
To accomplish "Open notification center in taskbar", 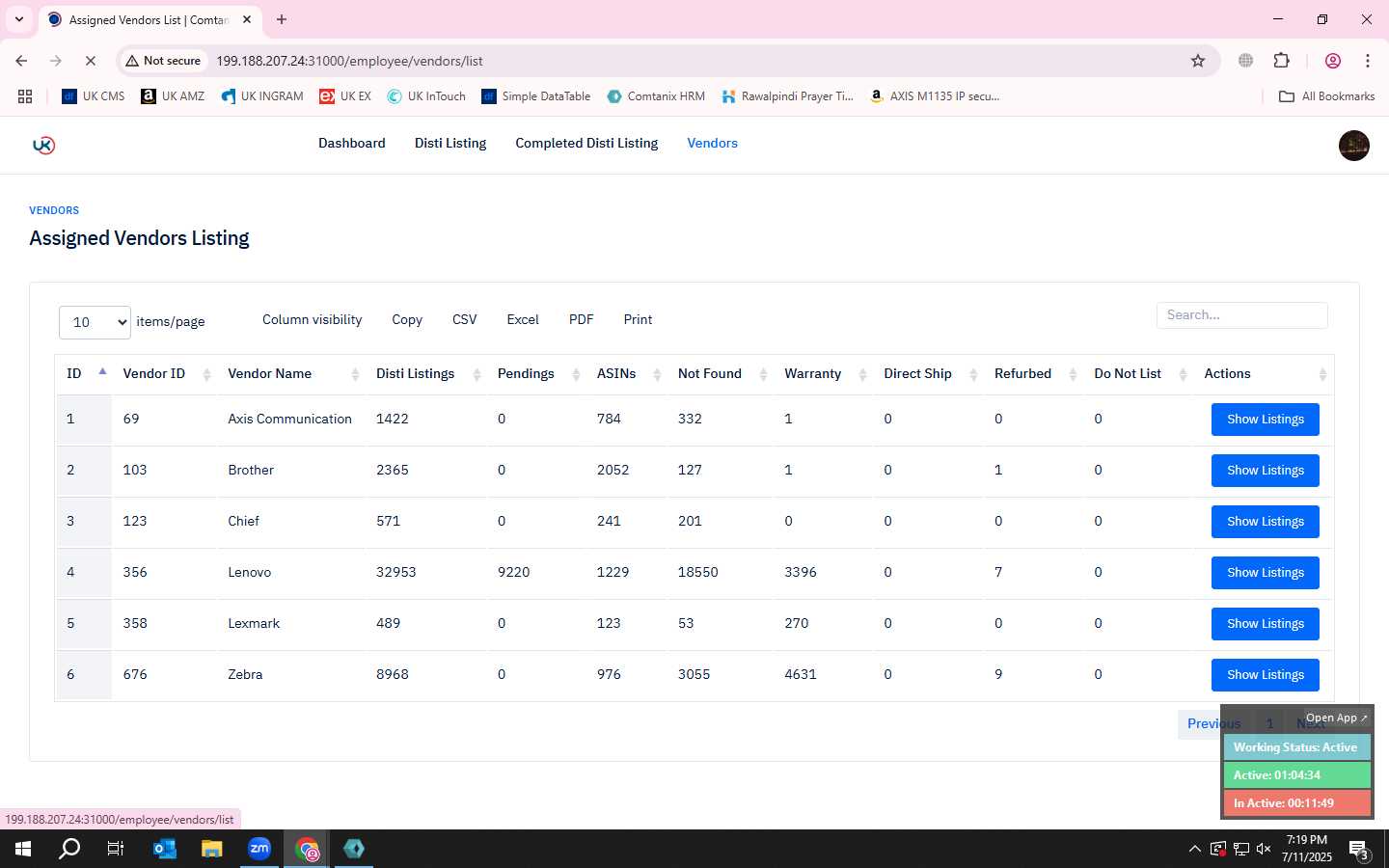I will pyautogui.click(x=1359, y=850).
